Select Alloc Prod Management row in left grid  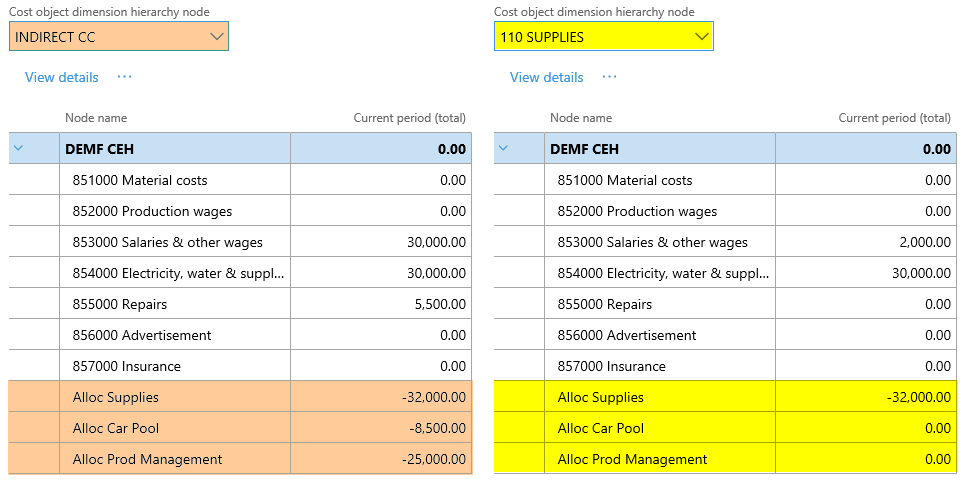point(147,459)
